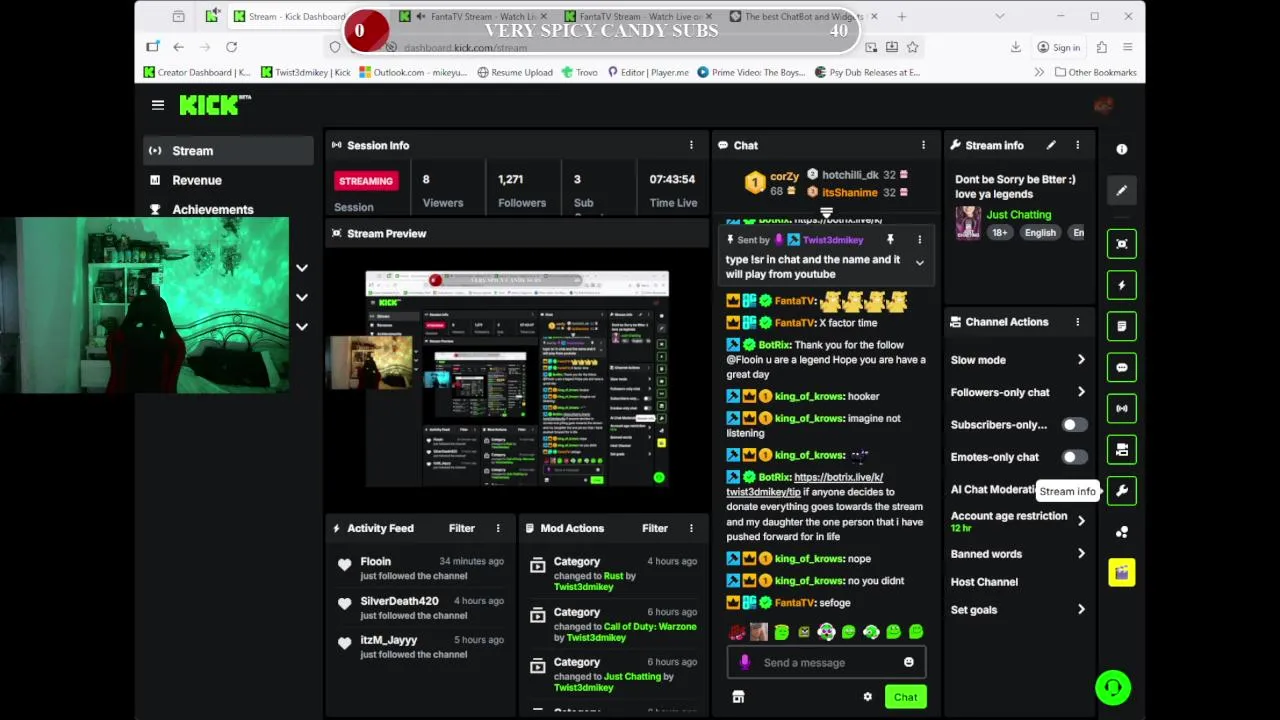This screenshot has height=720, width=1280.
Task: Open Mod Actions Filter
Action: [655, 528]
